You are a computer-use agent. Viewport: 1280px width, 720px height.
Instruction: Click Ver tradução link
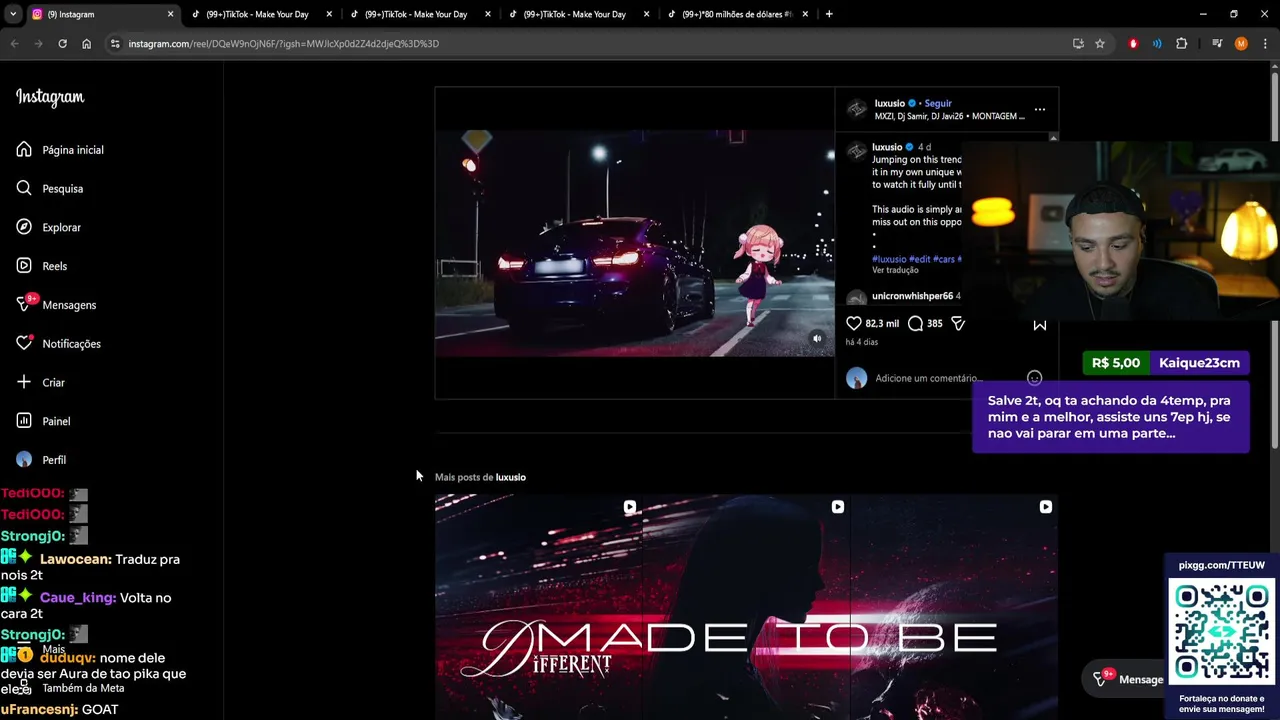(x=895, y=270)
